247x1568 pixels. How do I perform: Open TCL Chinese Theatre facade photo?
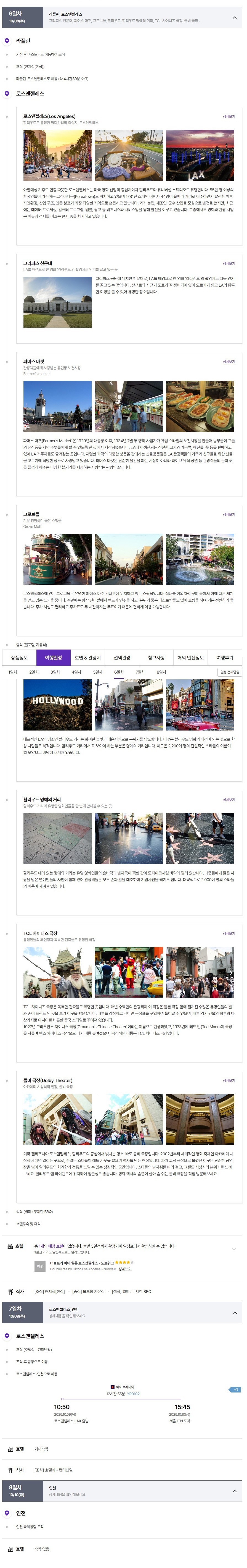point(58,973)
